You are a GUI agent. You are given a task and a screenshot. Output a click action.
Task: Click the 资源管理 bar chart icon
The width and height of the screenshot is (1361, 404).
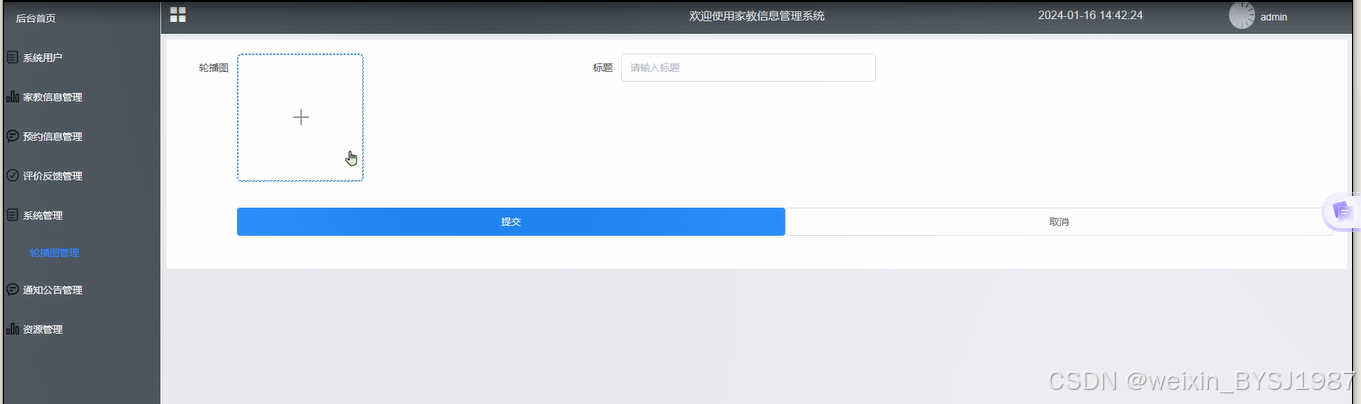click(12, 329)
